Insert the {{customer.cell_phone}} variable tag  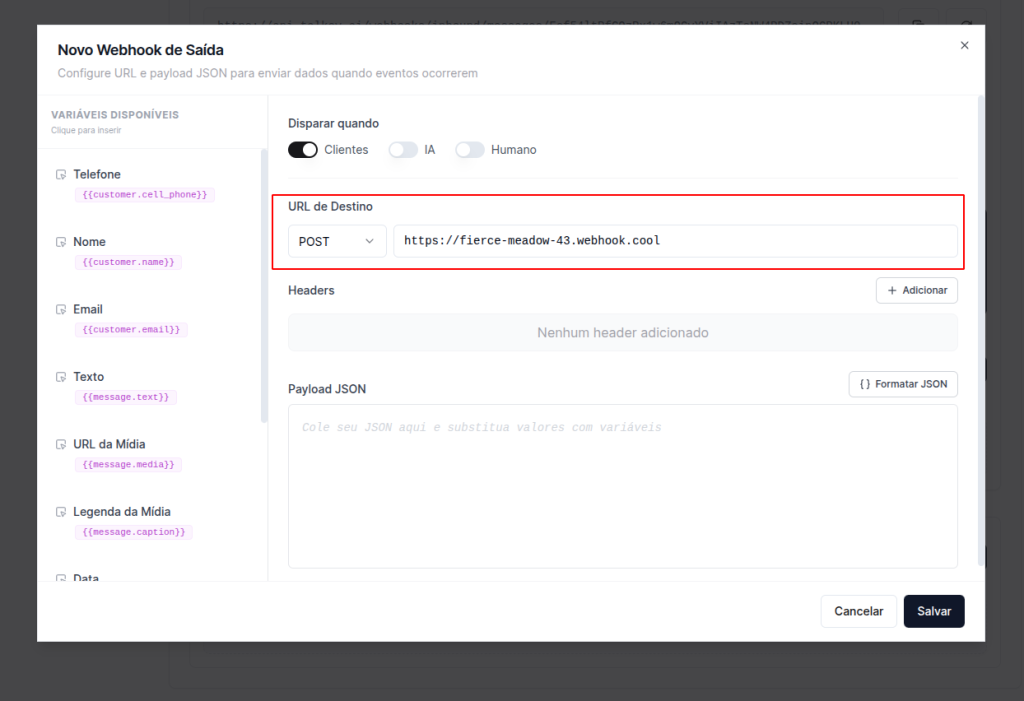tap(145, 195)
